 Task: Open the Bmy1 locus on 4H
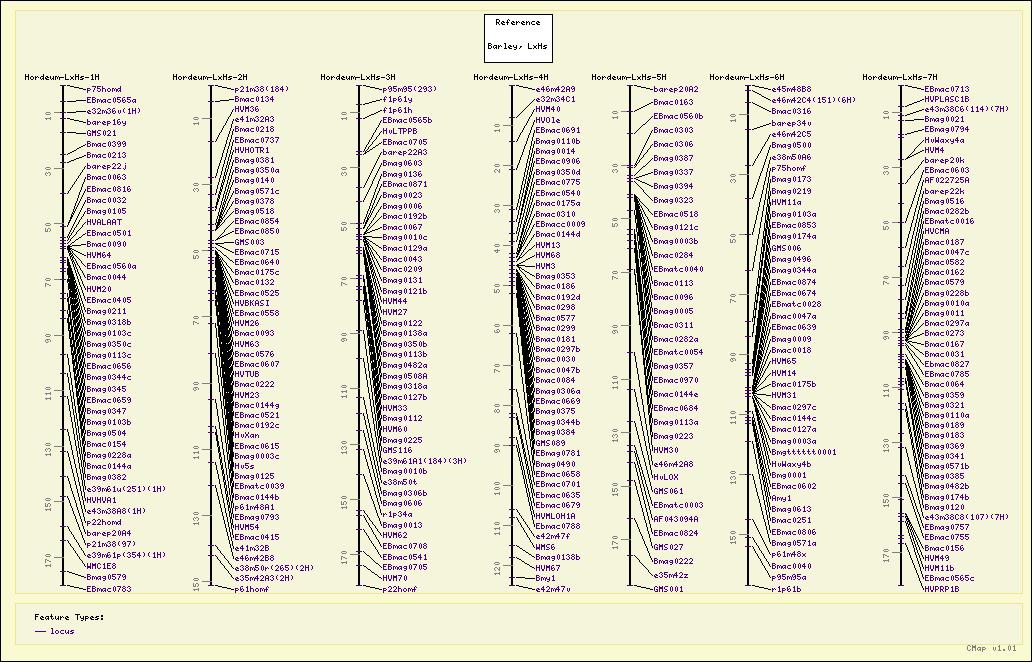[x=545, y=578]
